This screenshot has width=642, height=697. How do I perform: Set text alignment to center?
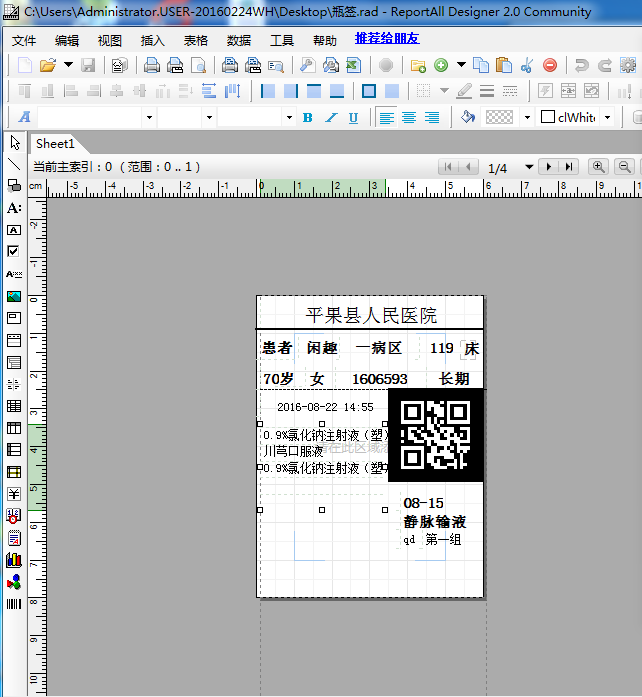[409, 117]
